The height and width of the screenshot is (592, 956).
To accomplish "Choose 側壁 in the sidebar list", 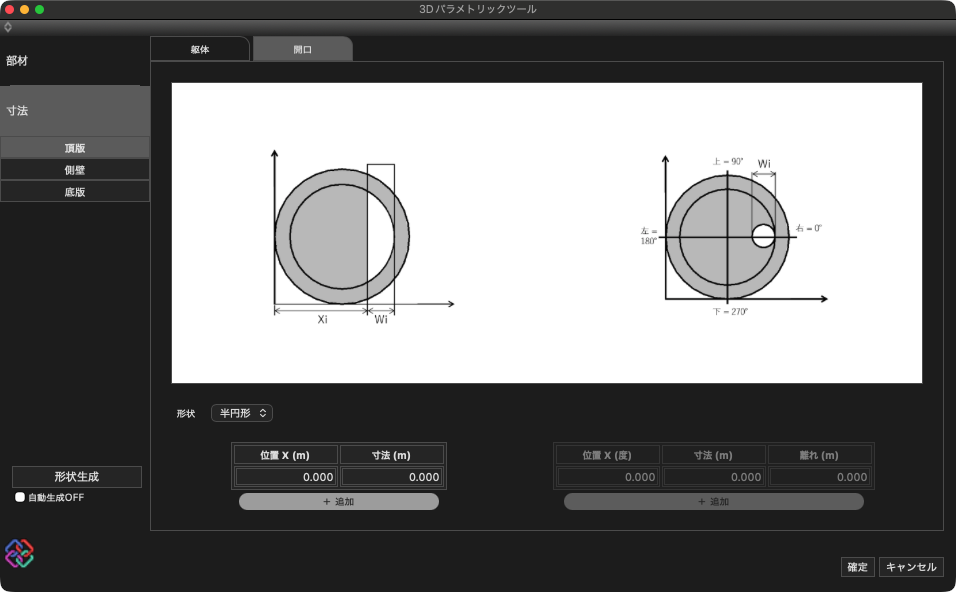I will 75,170.
